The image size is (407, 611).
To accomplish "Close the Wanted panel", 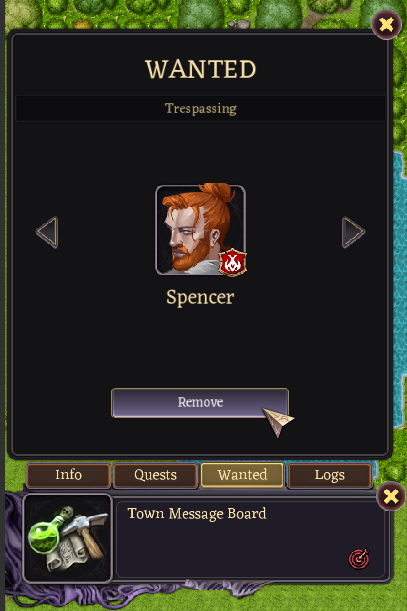I will point(386,25).
